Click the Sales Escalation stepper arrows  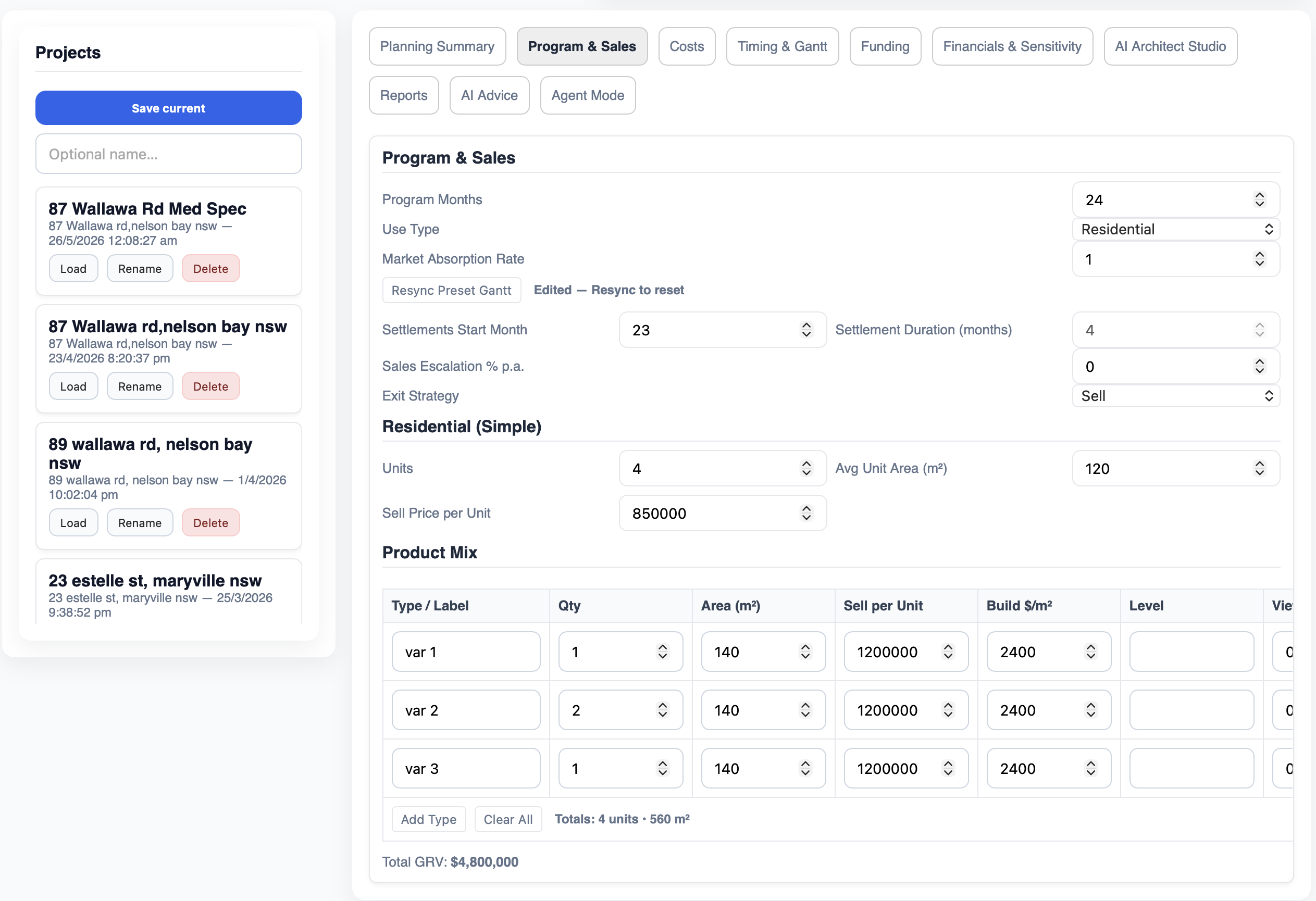(1259, 366)
